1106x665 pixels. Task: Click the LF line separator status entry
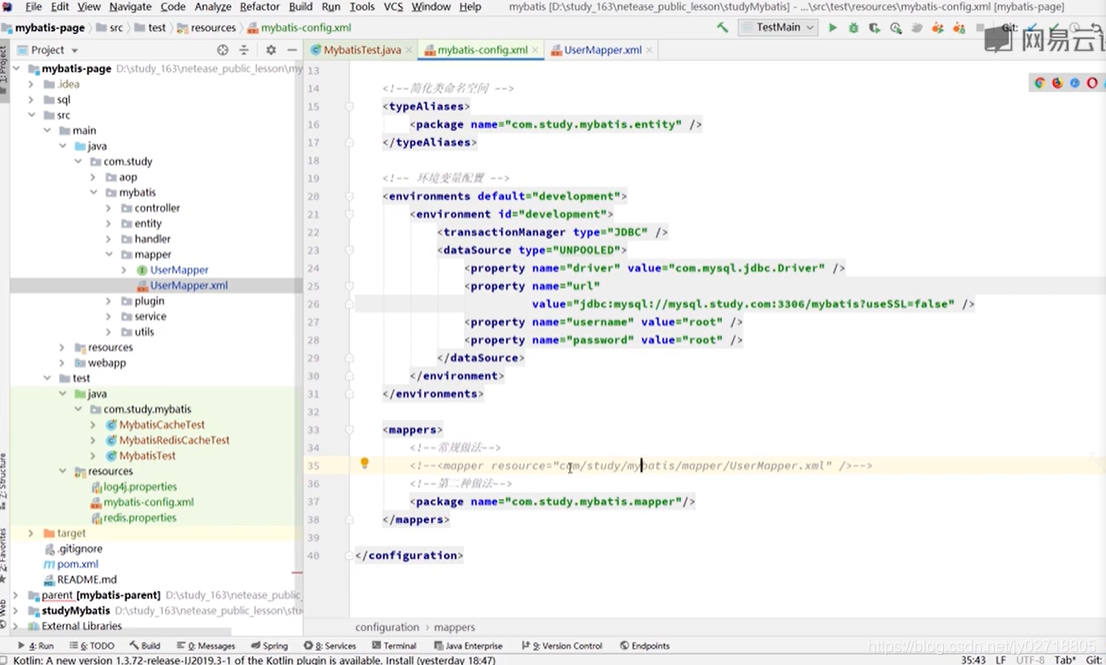[x=1001, y=659]
